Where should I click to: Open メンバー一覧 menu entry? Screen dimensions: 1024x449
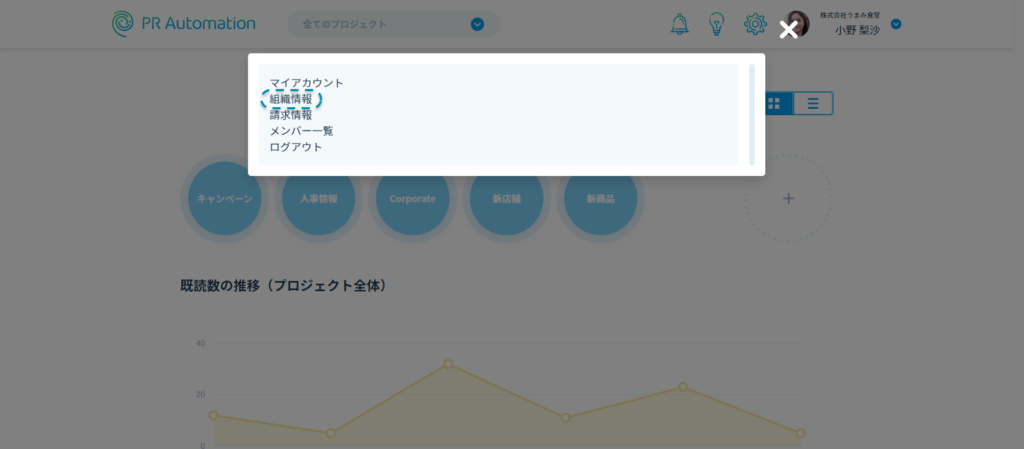pos(301,131)
